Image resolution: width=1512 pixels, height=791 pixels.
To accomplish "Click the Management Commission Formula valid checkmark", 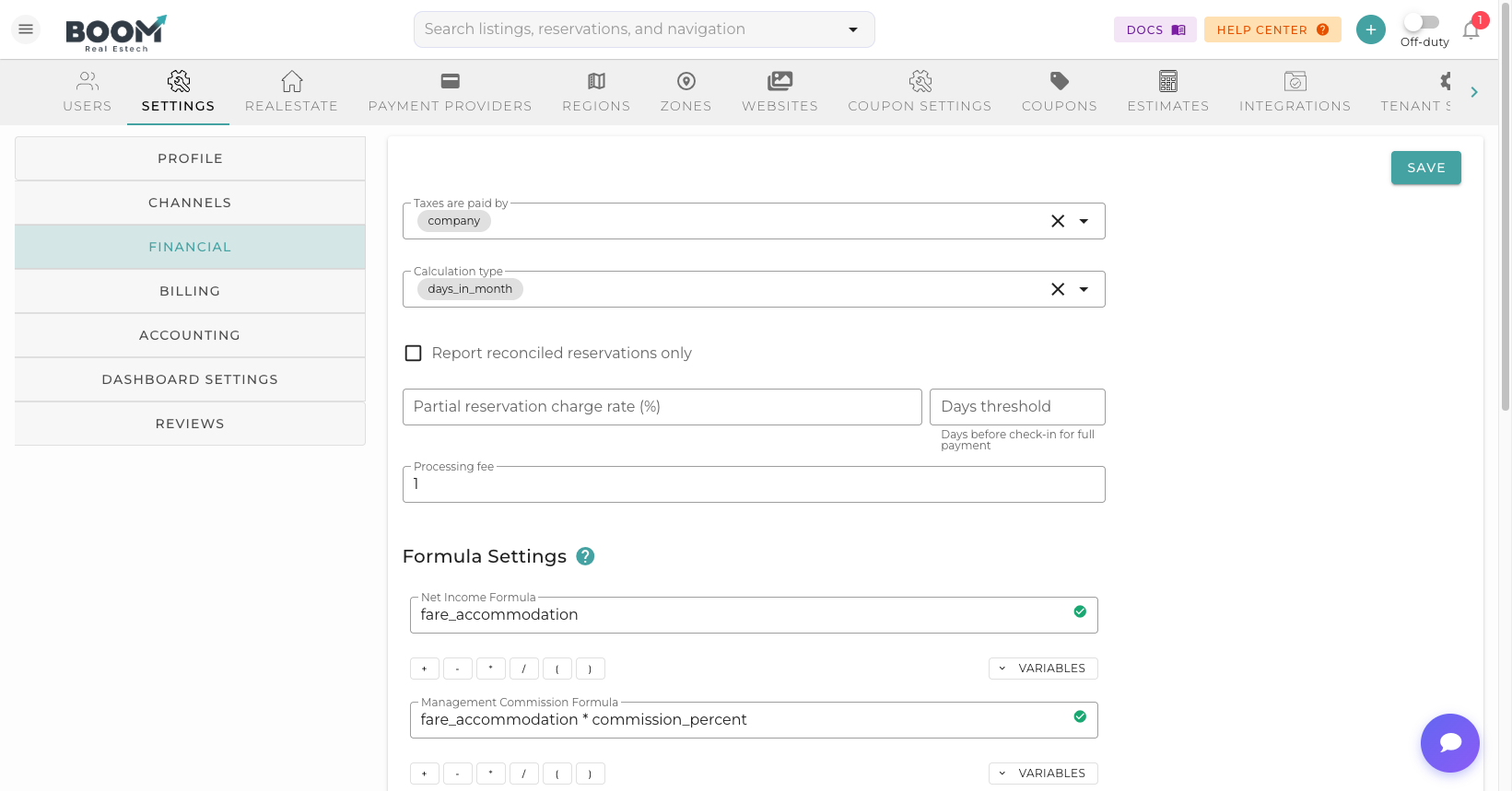I will (1080, 716).
